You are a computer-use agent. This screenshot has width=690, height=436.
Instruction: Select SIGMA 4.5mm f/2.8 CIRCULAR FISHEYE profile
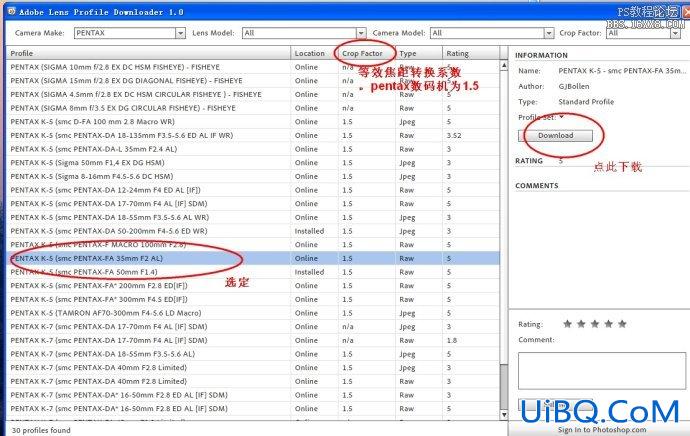click(x=253, y=94)
